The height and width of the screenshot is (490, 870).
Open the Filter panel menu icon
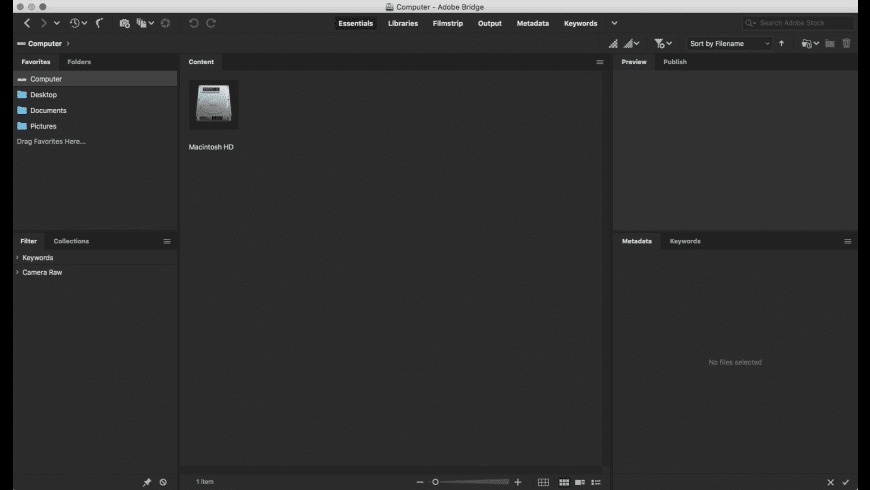(x=167, y=241)
